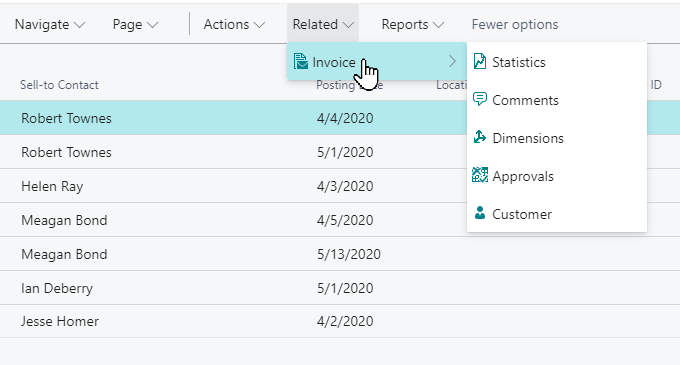Click the Helen Ray contact cell

52,186
